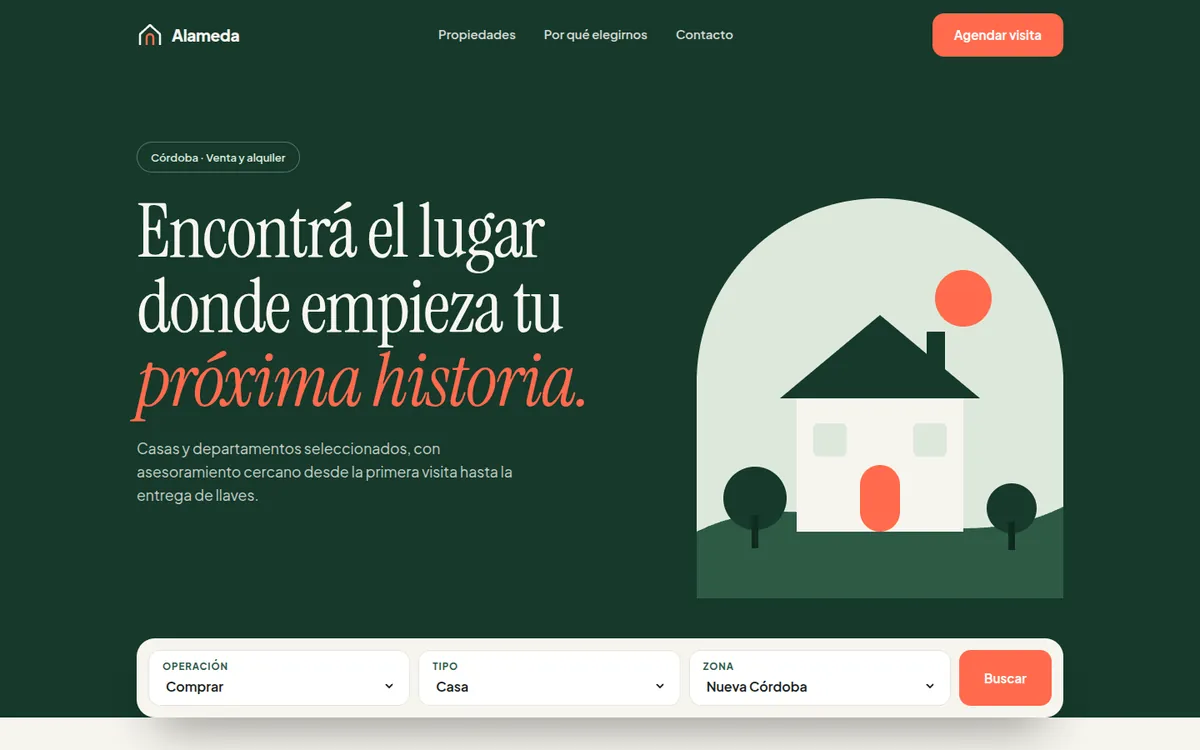Open the Propiedades menu item

click(x=477, y=35)
